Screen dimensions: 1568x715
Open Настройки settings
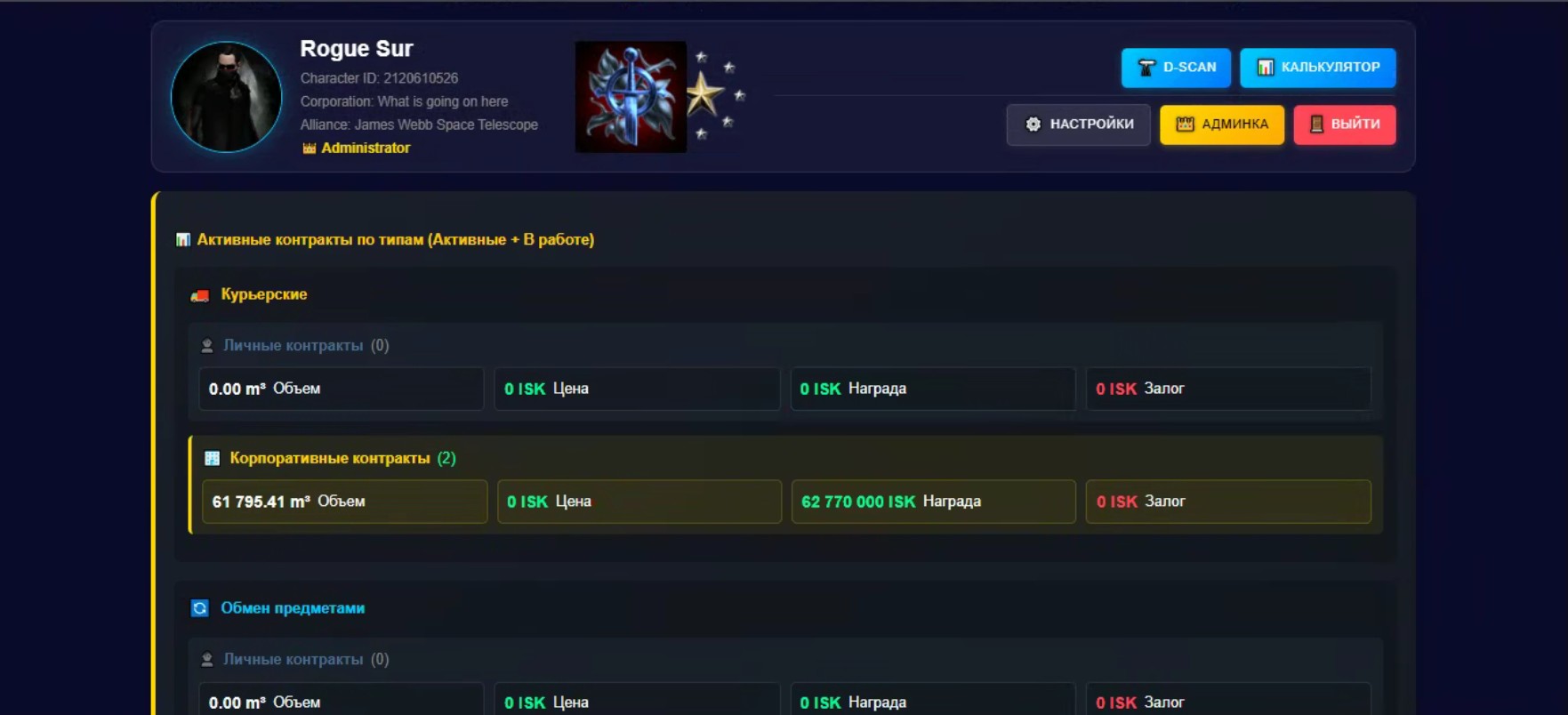point(1078,125)
